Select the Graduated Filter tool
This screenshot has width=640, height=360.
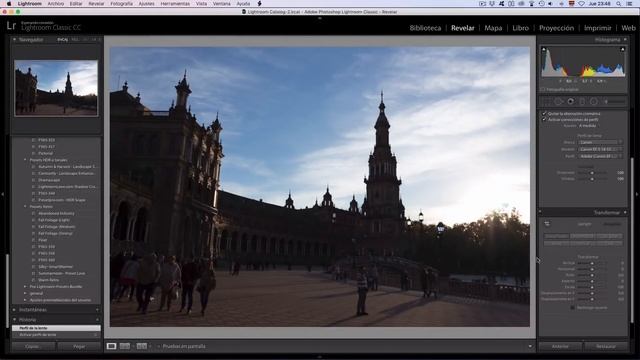[x=582, y=101]
